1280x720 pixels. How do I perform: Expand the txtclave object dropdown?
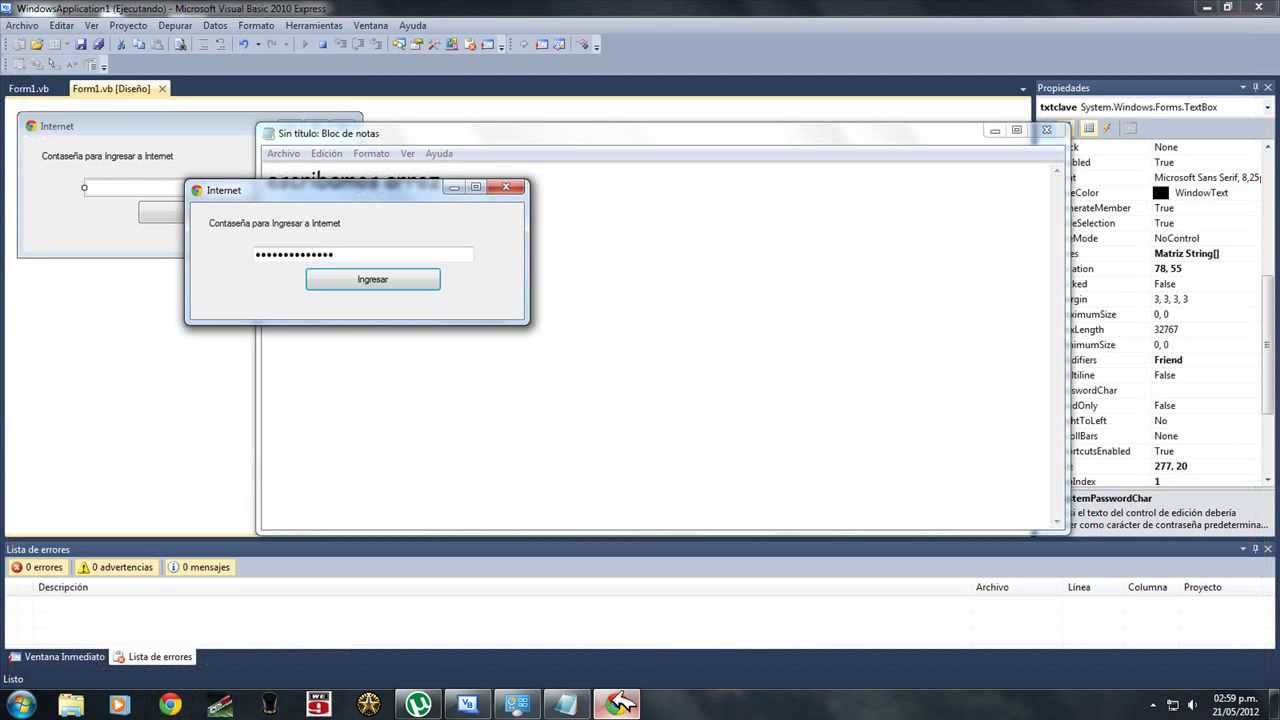1267,107
